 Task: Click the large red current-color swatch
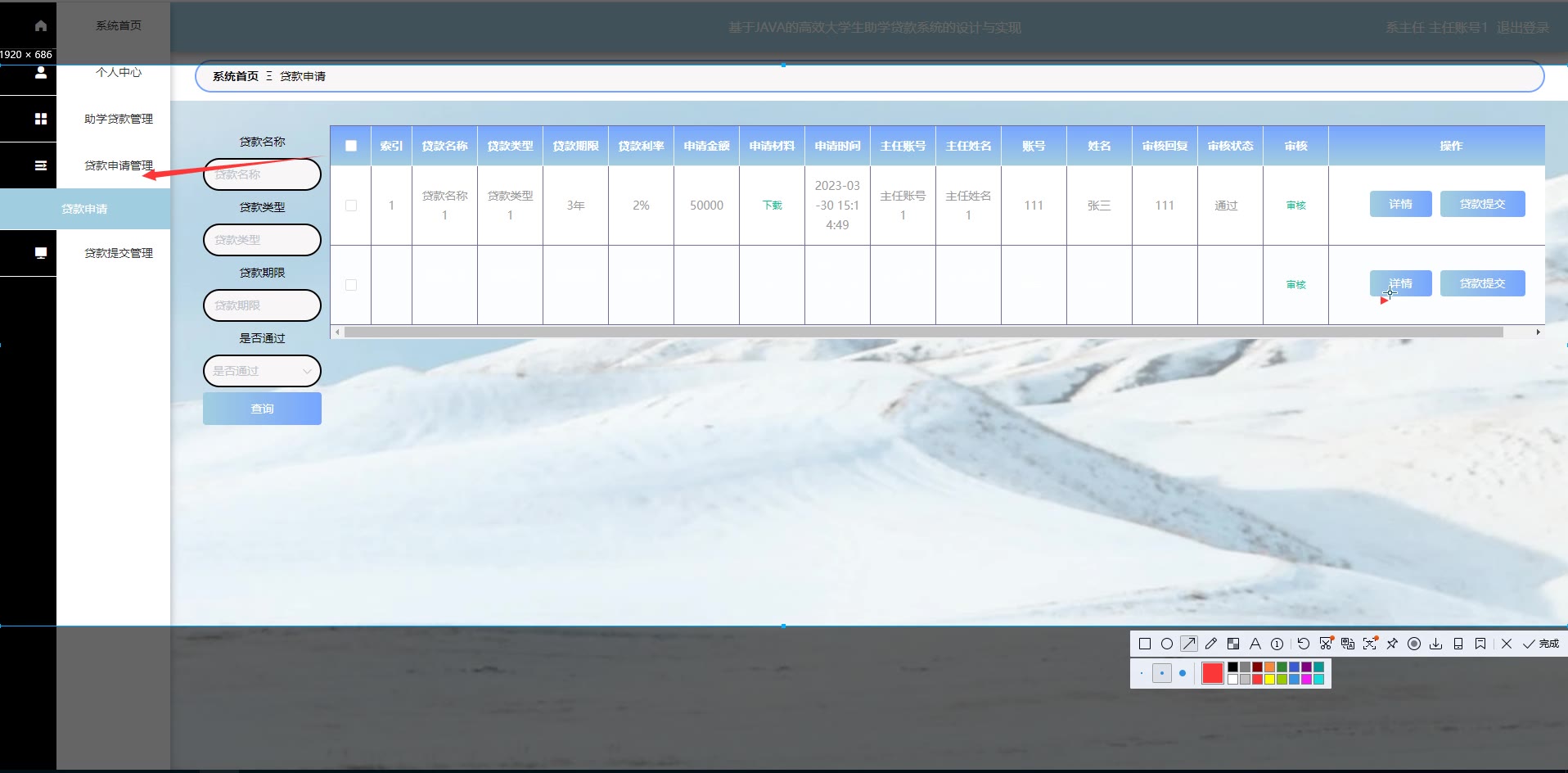(1213, 673)
